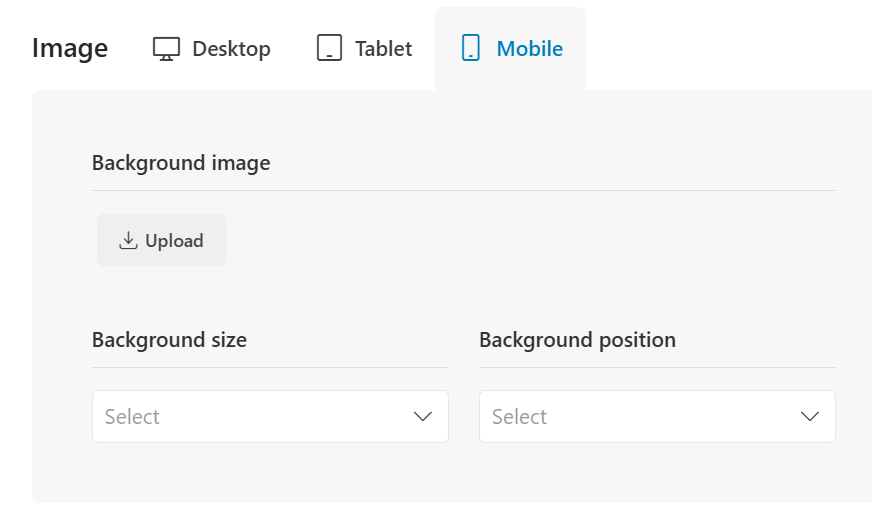The width and height of the screenshot is (872, 524).
Task: Click the Background size label
Action: click(169, 340)
